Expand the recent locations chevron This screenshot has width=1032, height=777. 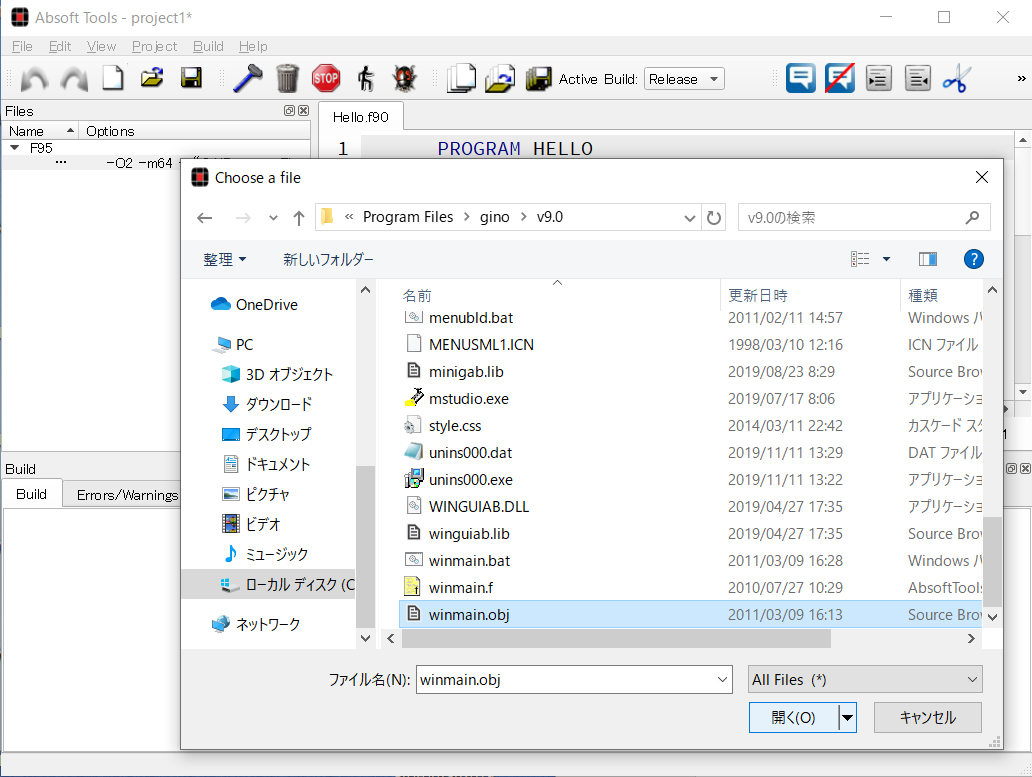[273, 218]
